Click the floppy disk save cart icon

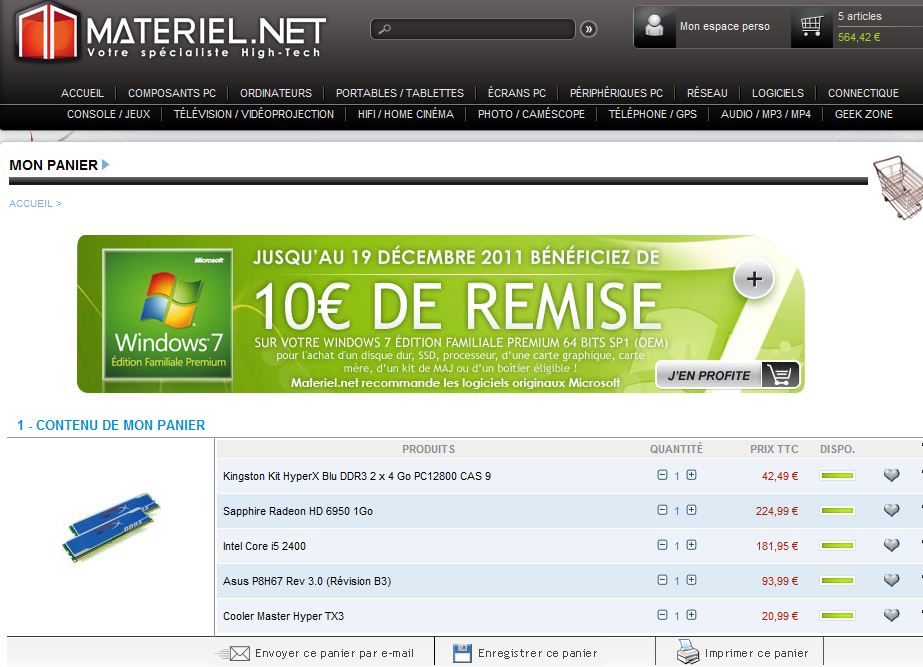[462, 653]
